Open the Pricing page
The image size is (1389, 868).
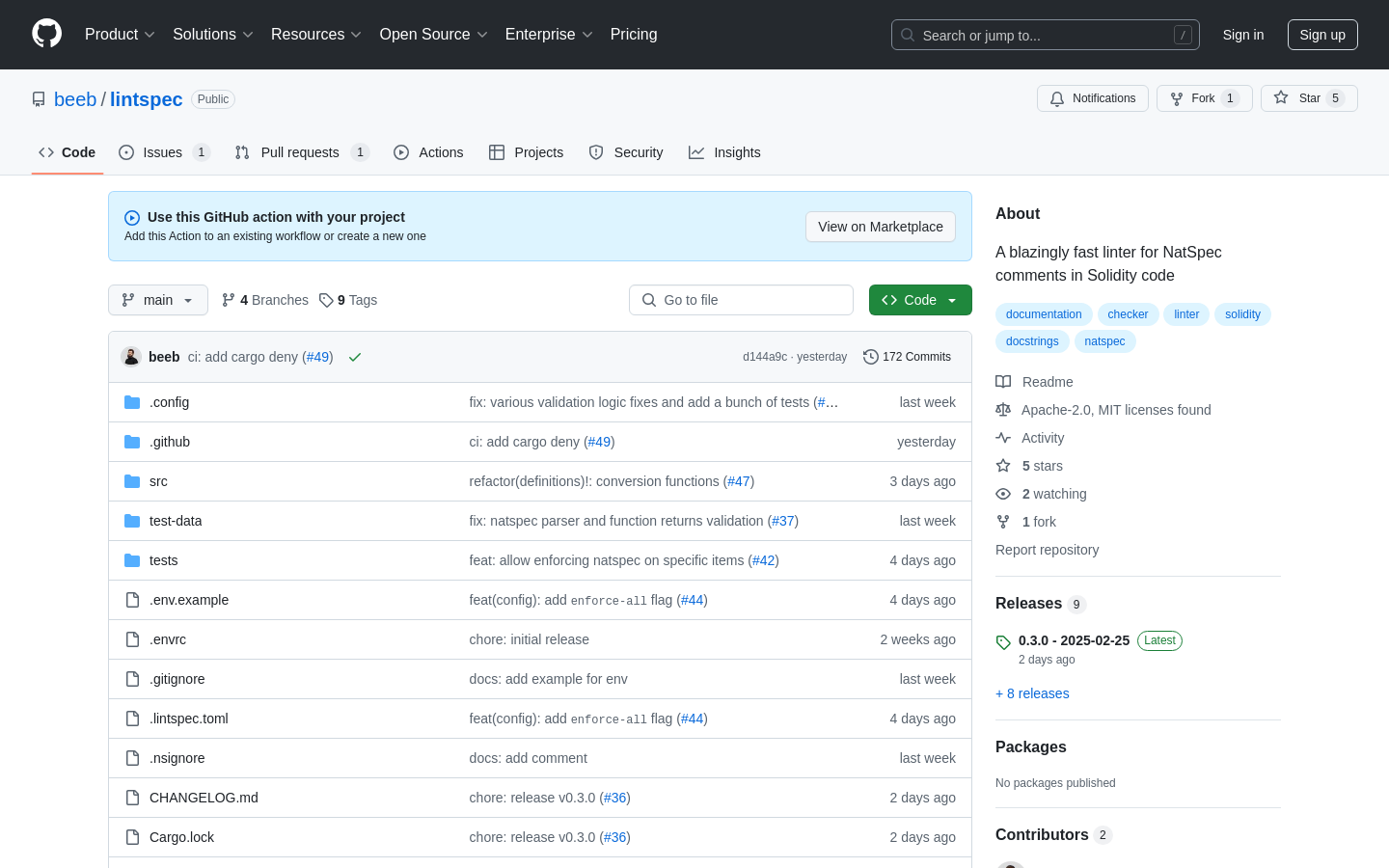pyautogui.click(x=634, y=35)
